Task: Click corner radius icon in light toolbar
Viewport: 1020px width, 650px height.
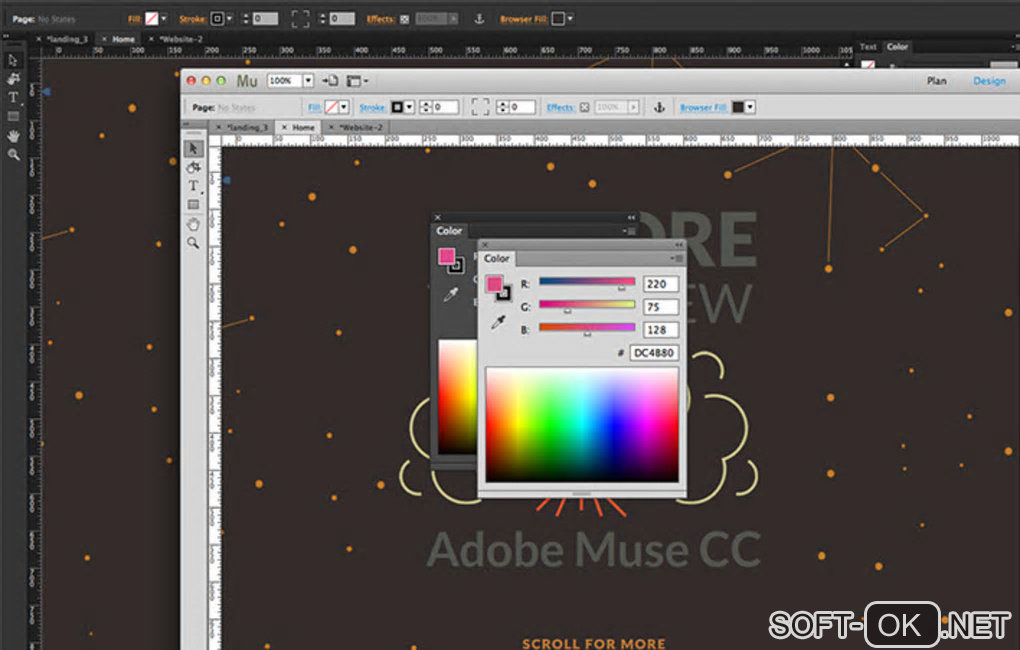Action: [480, 107]
